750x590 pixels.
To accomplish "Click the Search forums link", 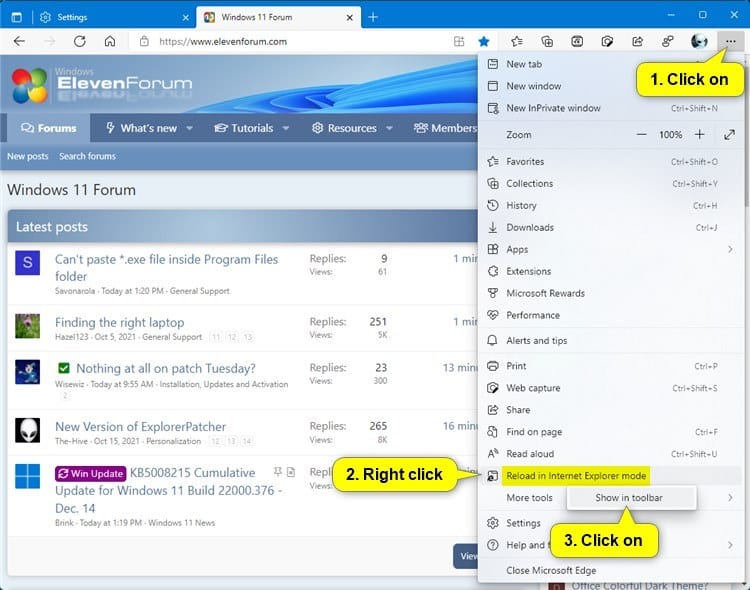I will (88, 156).
